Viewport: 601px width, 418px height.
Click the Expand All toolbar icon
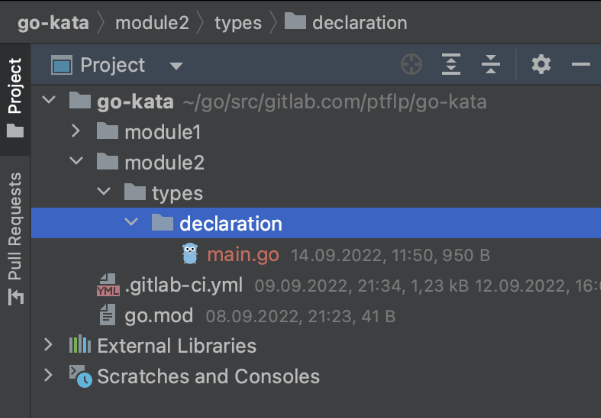[x=452, y=65]
